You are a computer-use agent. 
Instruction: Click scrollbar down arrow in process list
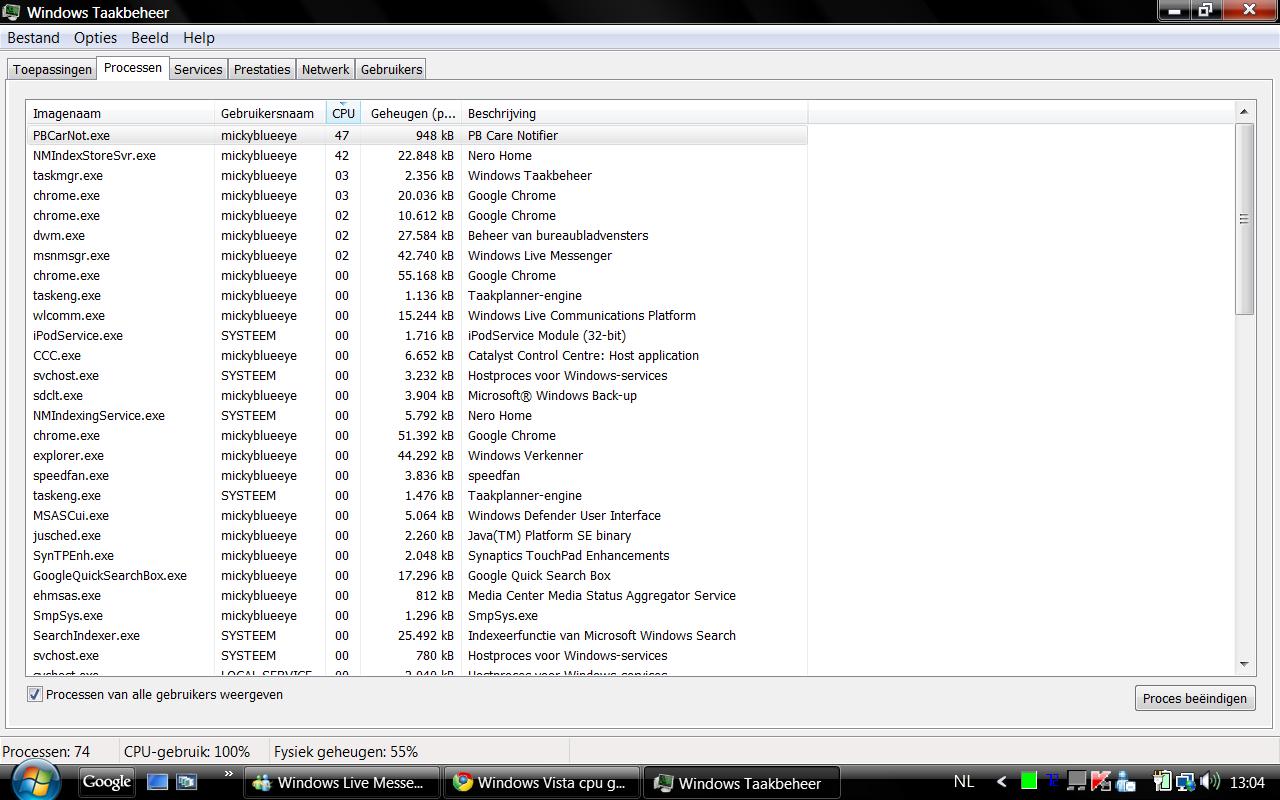point(1244,664)
